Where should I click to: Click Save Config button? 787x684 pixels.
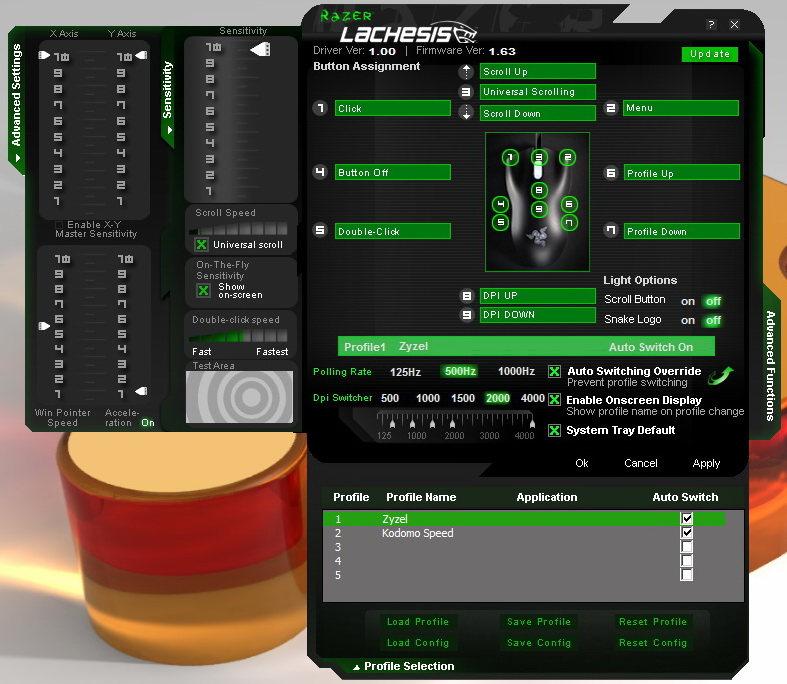[x=539, y=643]
